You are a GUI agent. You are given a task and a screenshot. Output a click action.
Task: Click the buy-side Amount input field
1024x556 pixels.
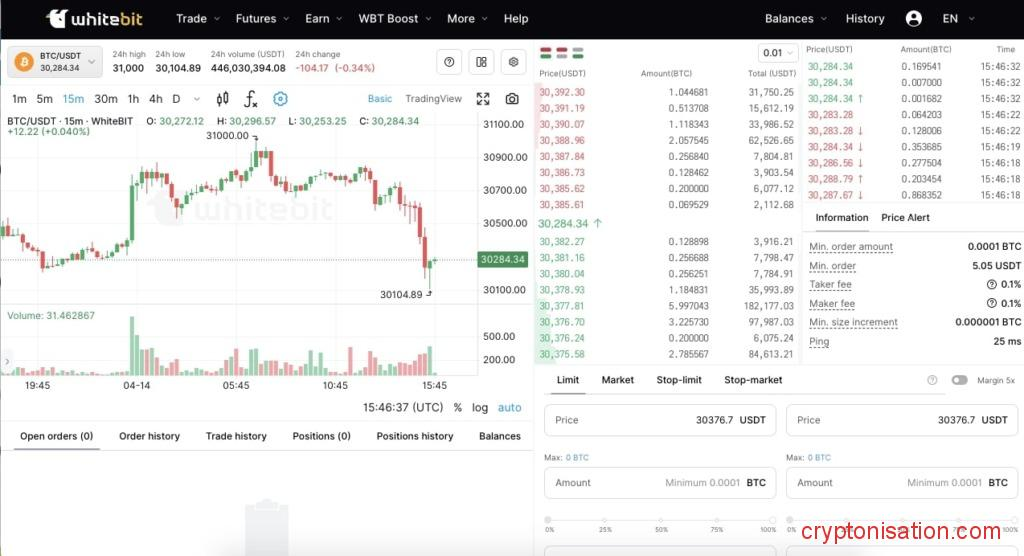click(x=660, y=483)
